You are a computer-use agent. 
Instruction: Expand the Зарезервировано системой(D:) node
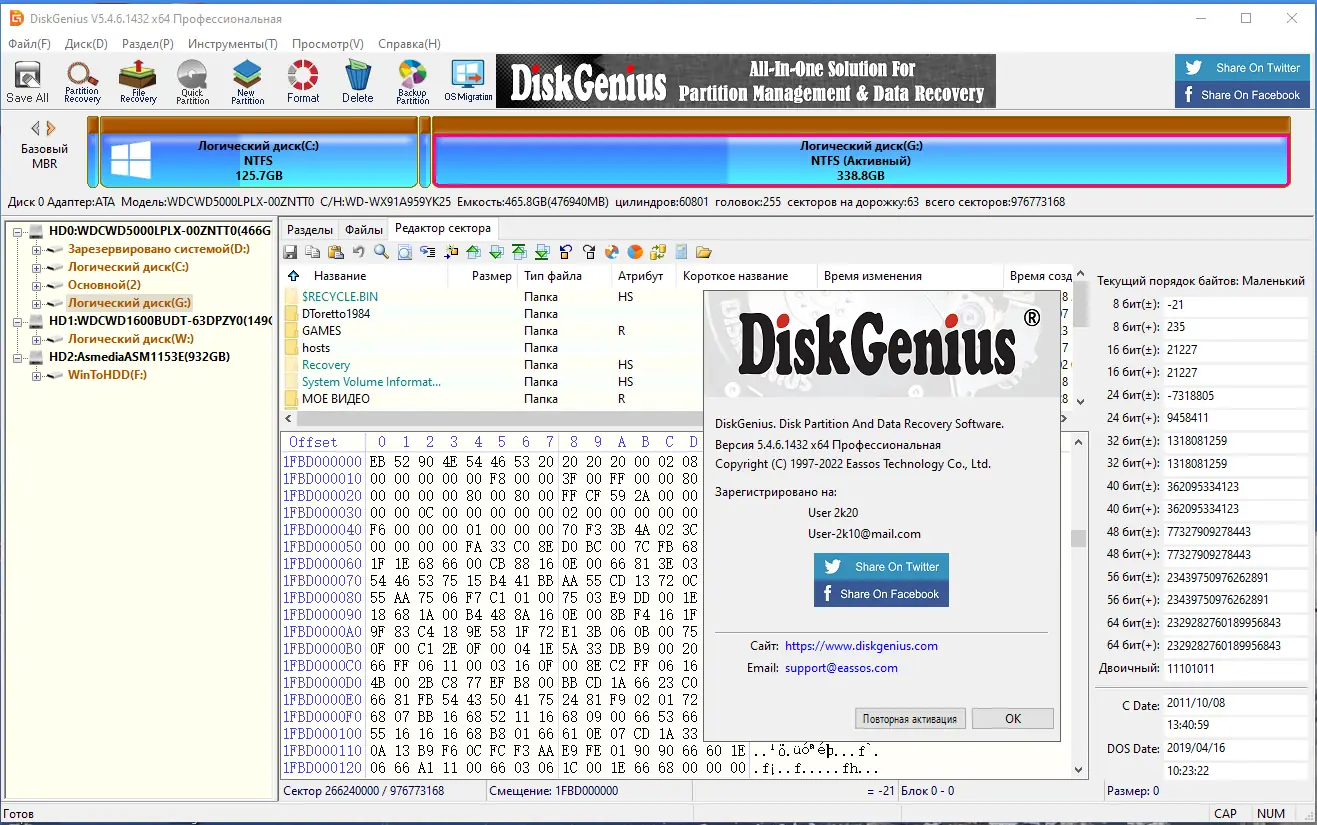coord(37,249)
